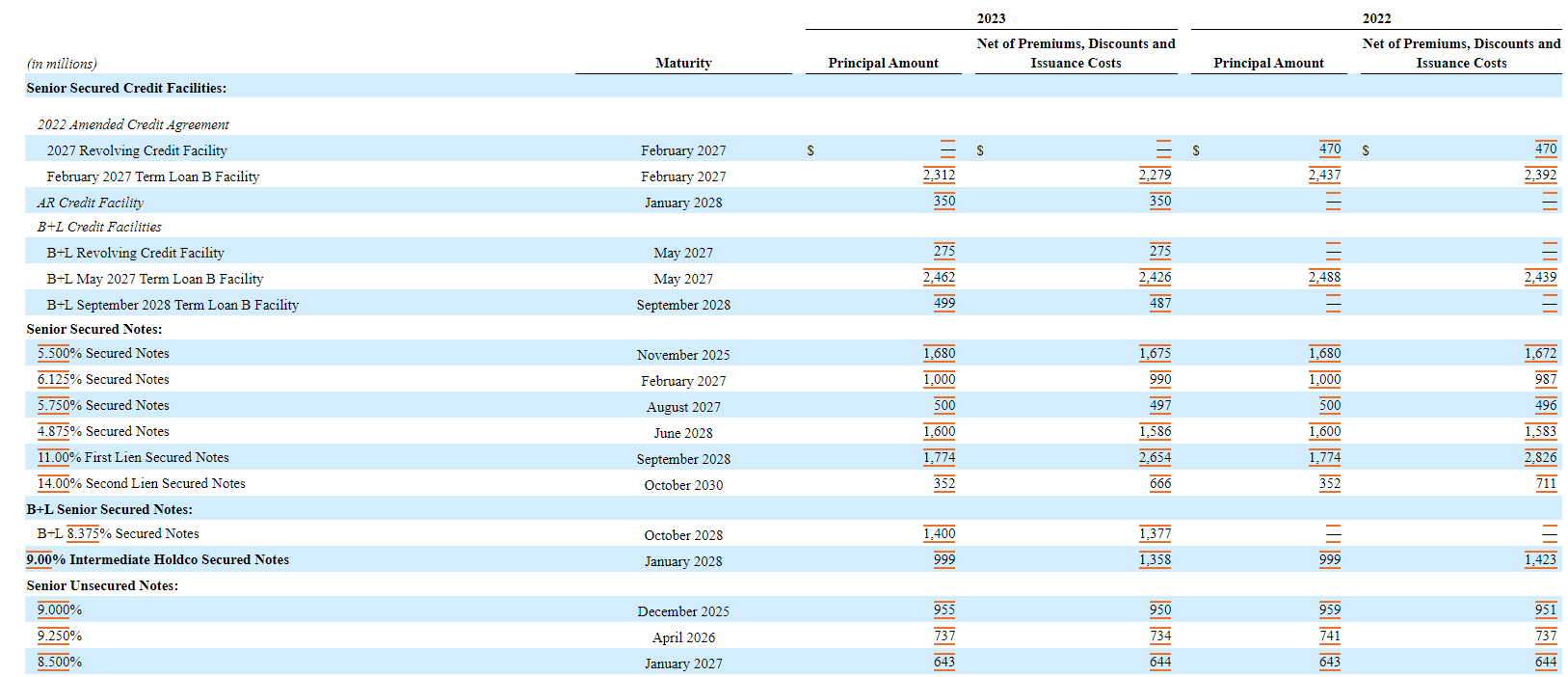Click the "Senior Unsecured Notes:" heading
Screen dimensions: 1568x677
coord(102,585)
